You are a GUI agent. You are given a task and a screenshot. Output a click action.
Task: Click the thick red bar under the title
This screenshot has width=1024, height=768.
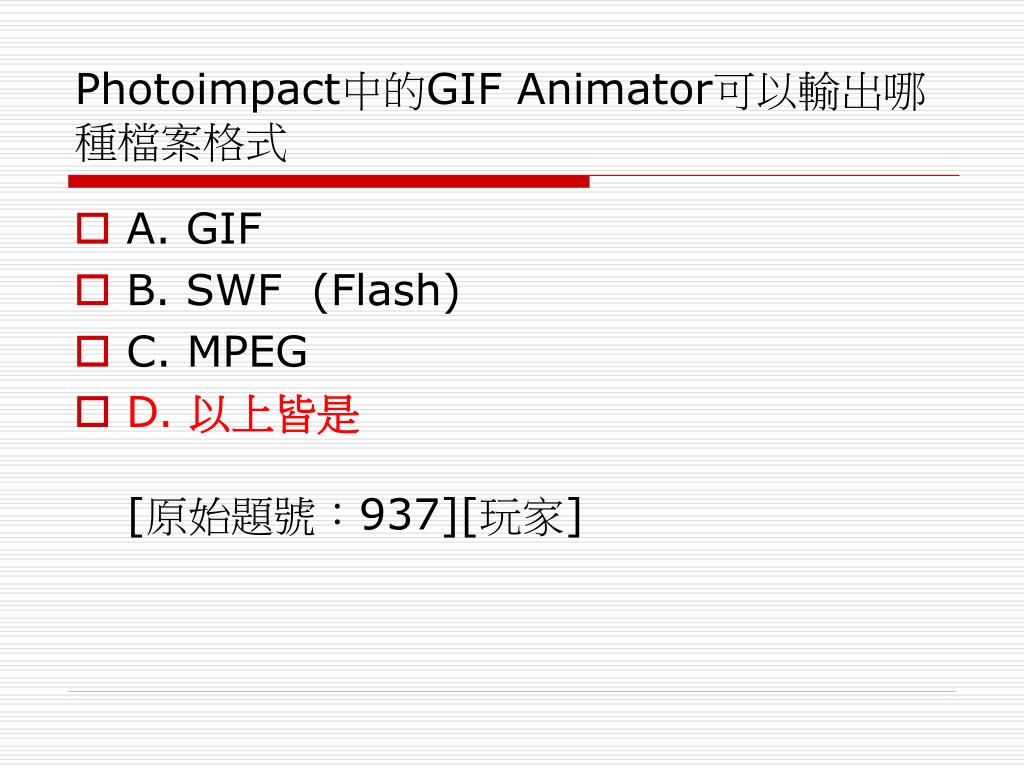[329, 182]
